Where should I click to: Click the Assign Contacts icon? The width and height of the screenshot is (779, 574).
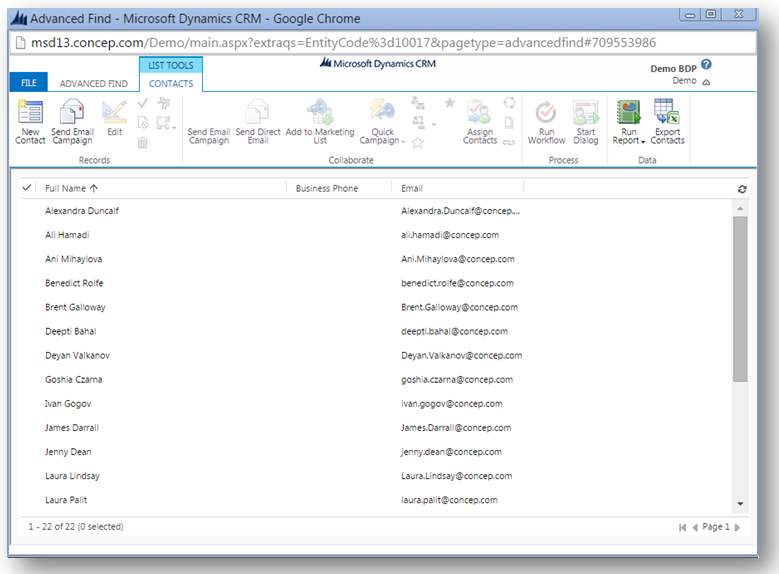(479, 111)
